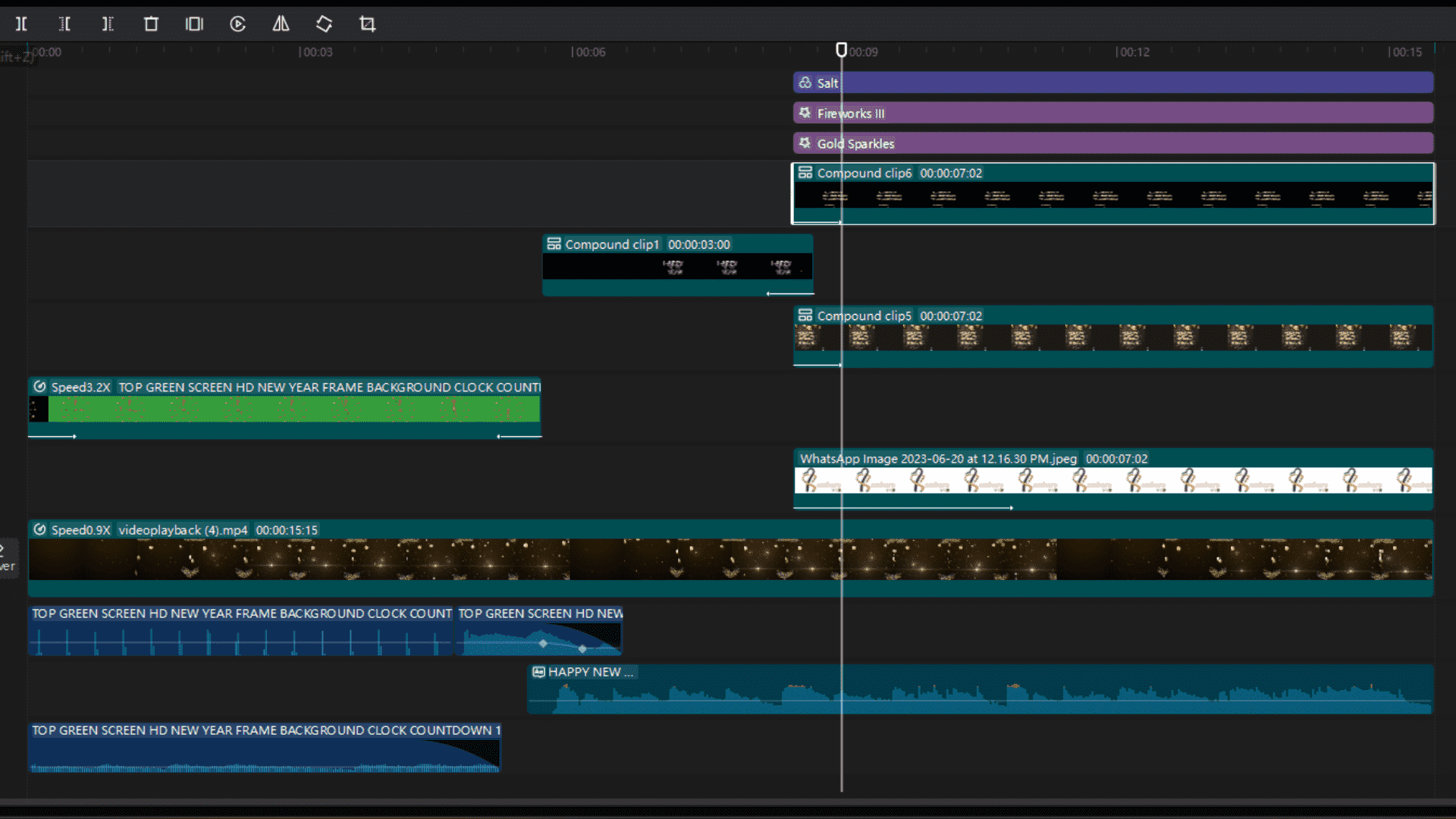
Task: Click the horizontal scrollbar at timeline bottom
Action: (728, 802)
